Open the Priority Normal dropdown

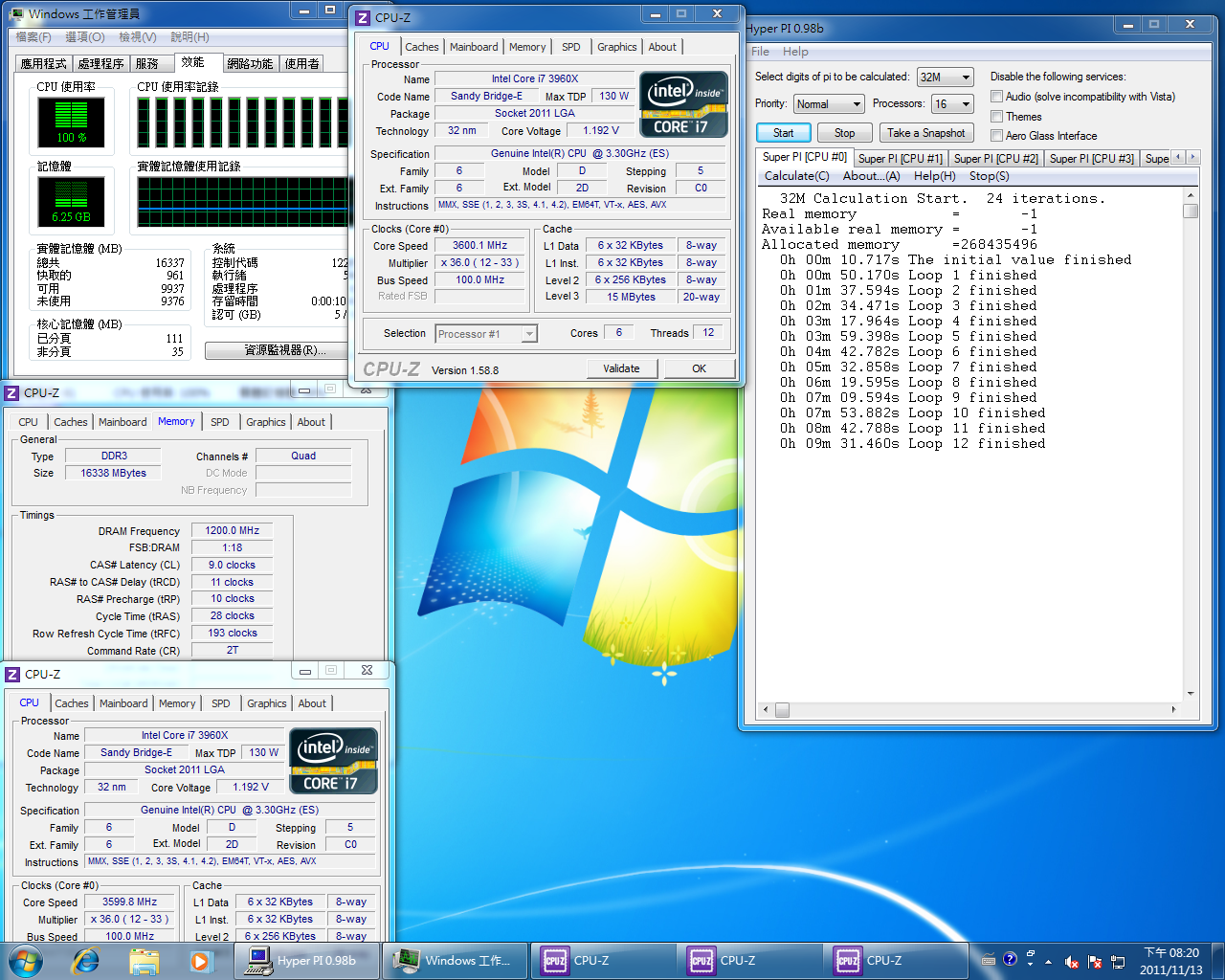coord(829,103)
